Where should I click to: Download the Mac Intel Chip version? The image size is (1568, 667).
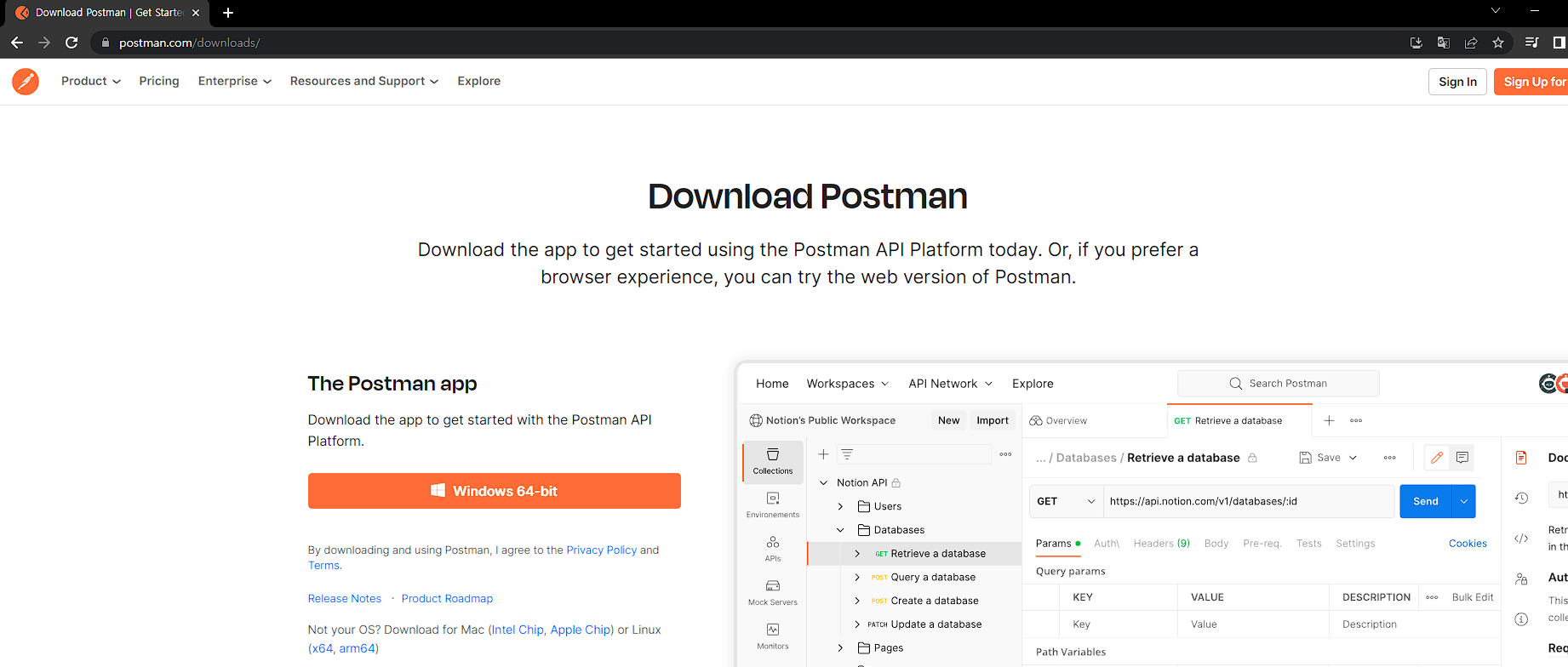[518, 630]
